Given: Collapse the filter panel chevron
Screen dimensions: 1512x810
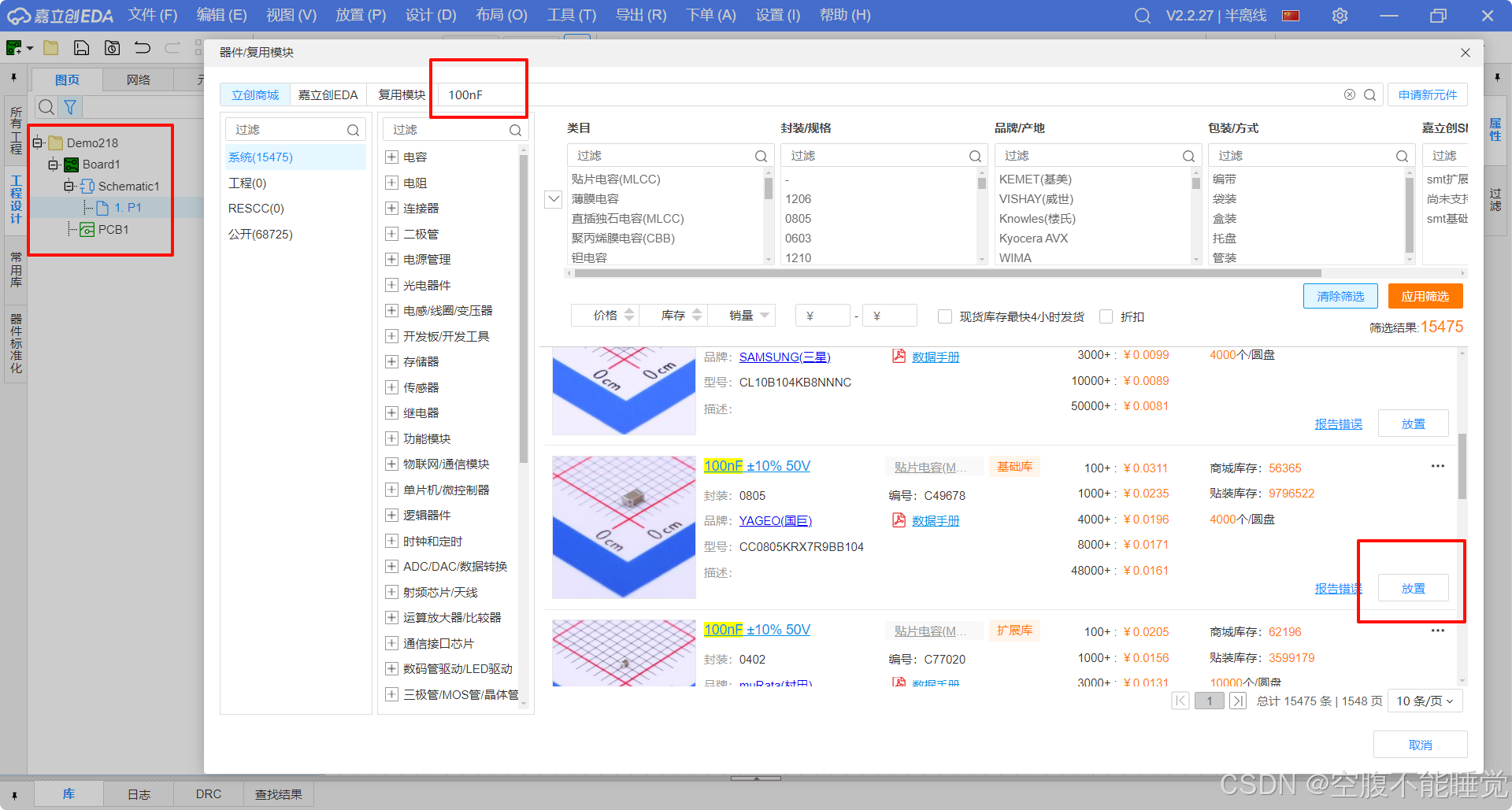Looking at the screenshot, I should [x=554, y=199].
